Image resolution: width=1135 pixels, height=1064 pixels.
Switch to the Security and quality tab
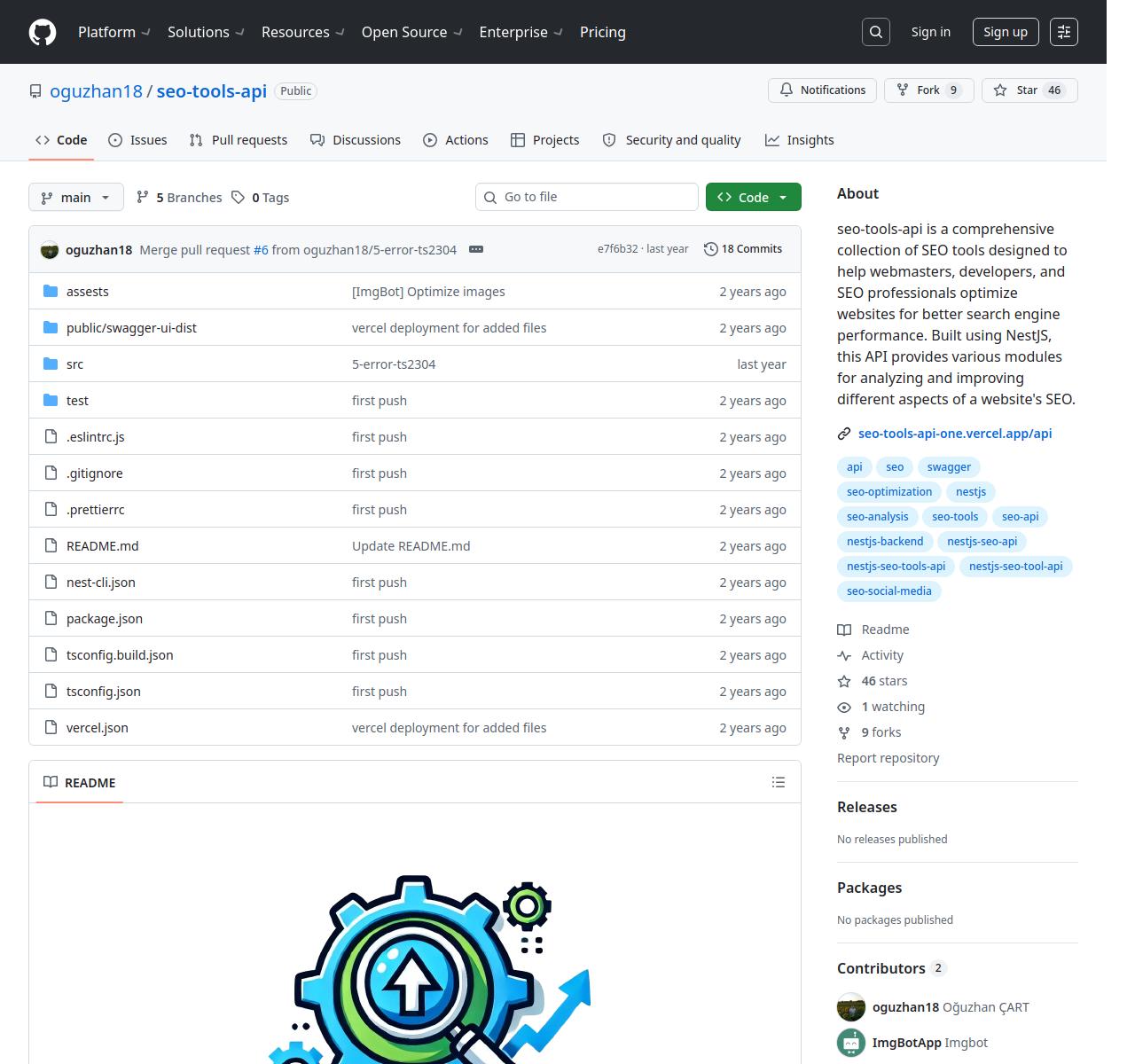(671, 140)
